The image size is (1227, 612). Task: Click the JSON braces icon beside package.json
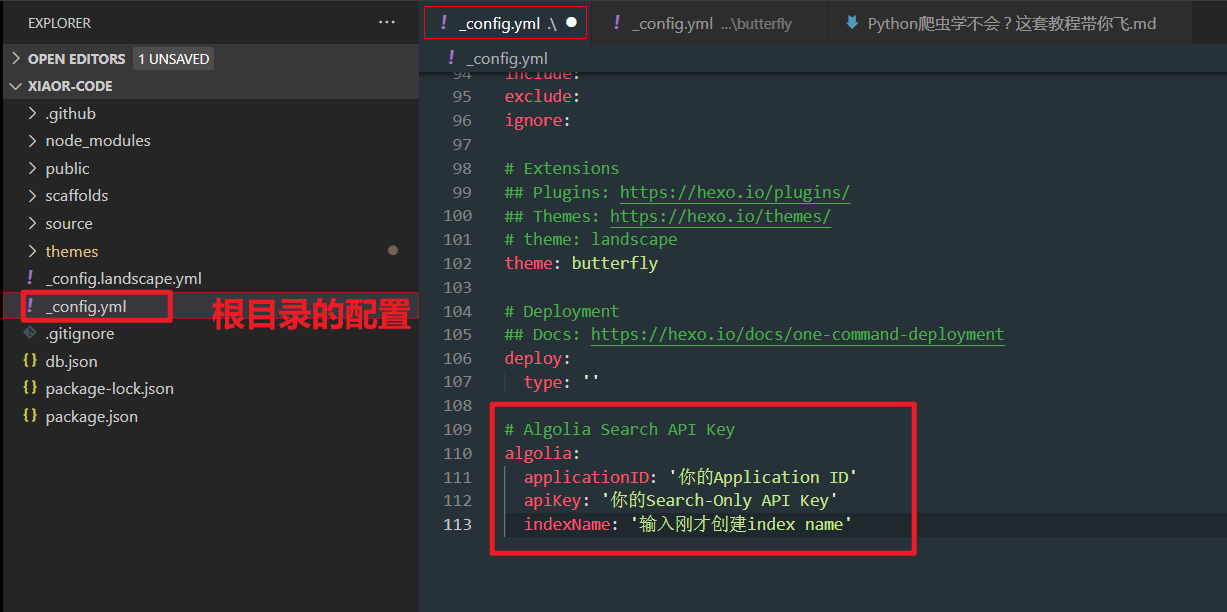pos(30,416)
